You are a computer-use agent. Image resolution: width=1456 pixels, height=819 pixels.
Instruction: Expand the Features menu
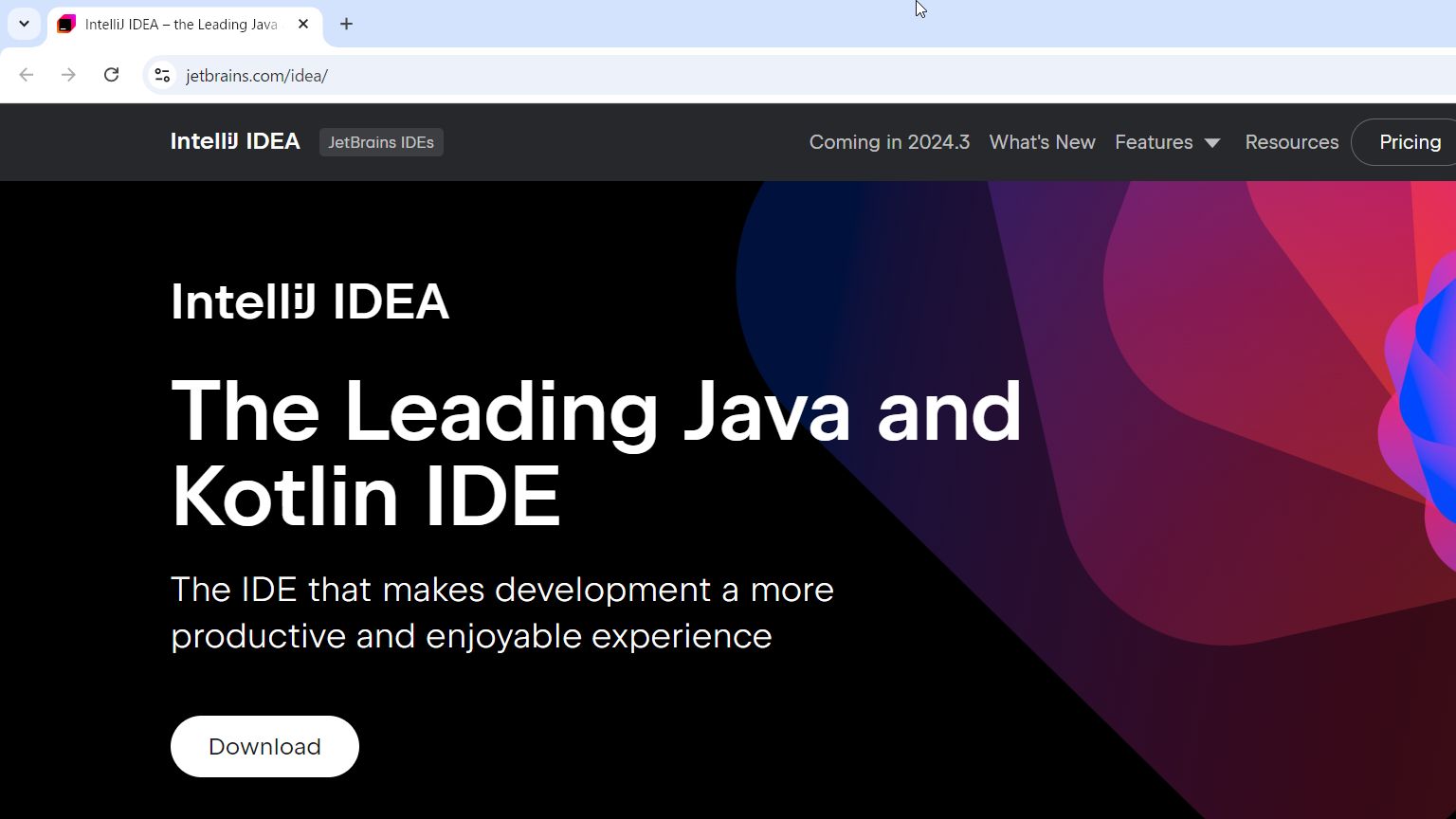pyautogui.click(x=1167, y=142)
